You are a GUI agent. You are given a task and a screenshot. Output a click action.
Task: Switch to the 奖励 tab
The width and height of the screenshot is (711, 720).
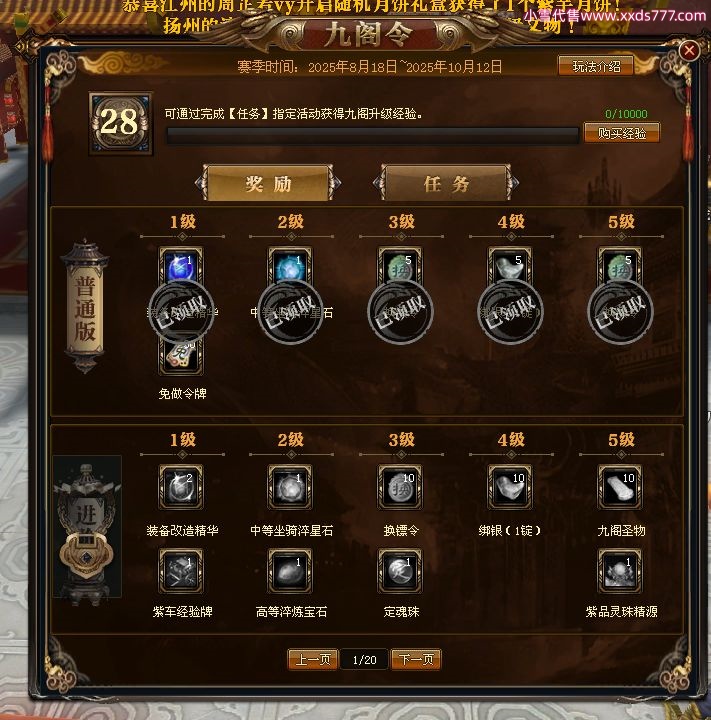point(268,184)
